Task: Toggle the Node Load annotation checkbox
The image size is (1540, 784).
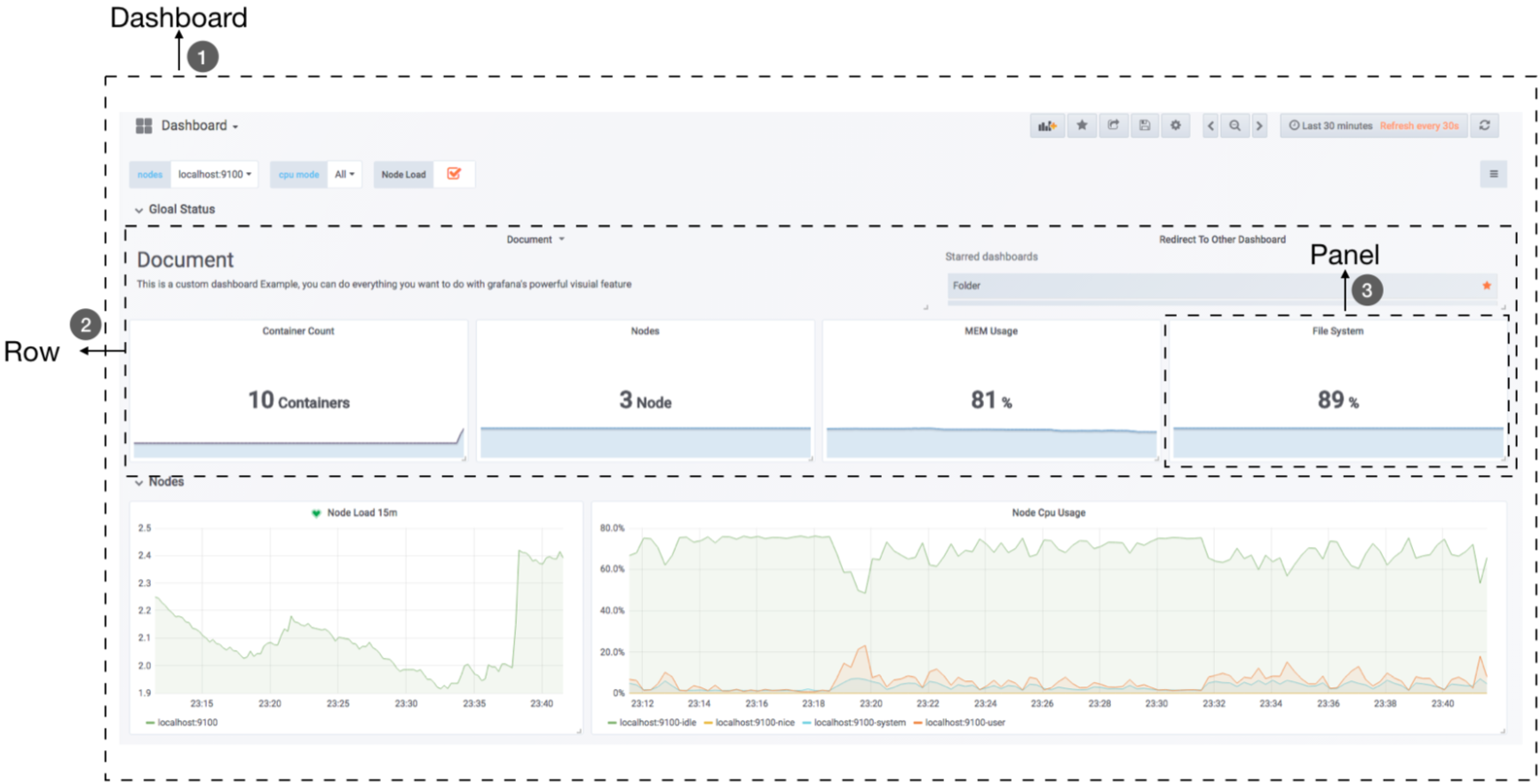Action: coord(454,174)
